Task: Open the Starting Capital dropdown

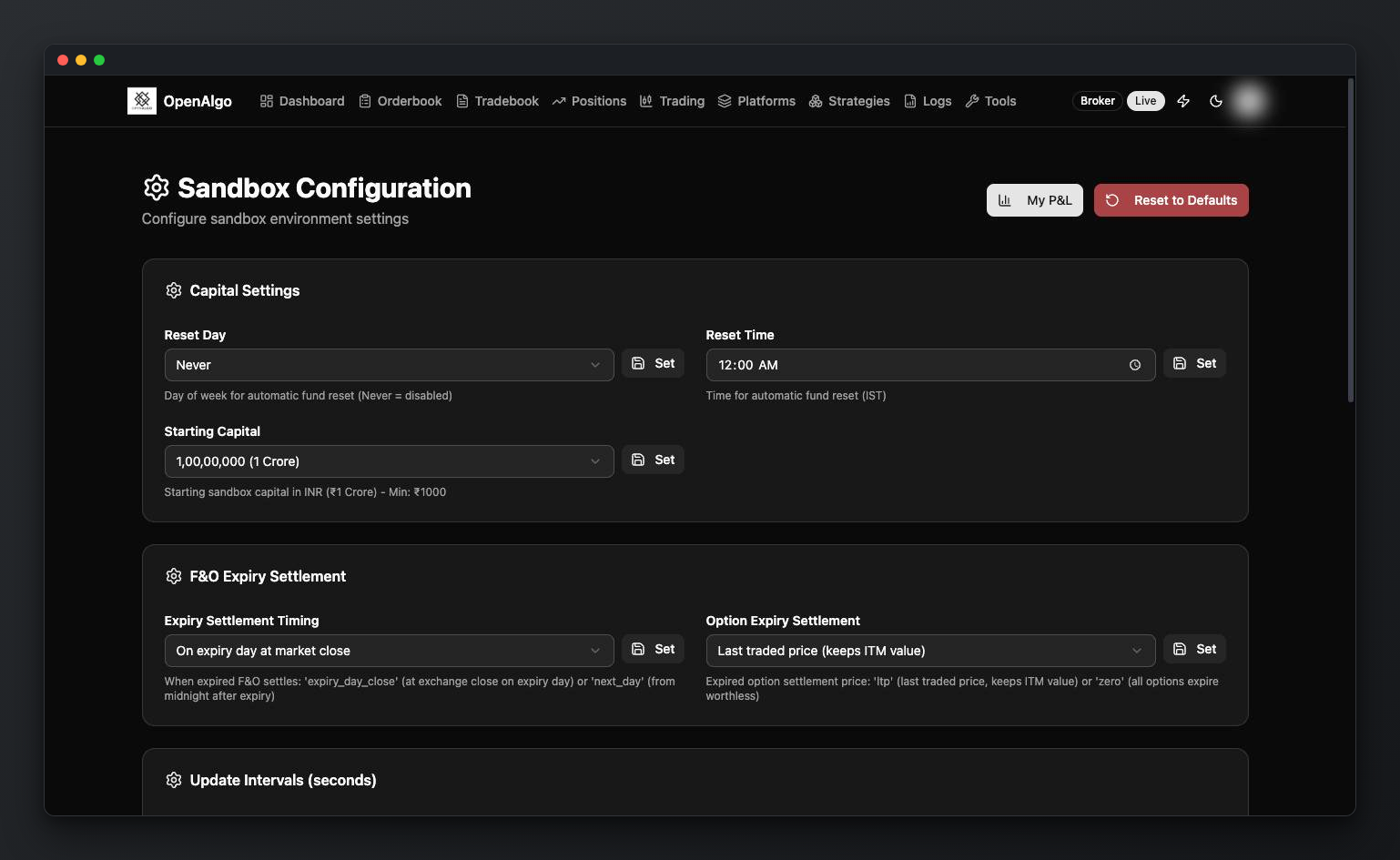Action: click(389, 461)
